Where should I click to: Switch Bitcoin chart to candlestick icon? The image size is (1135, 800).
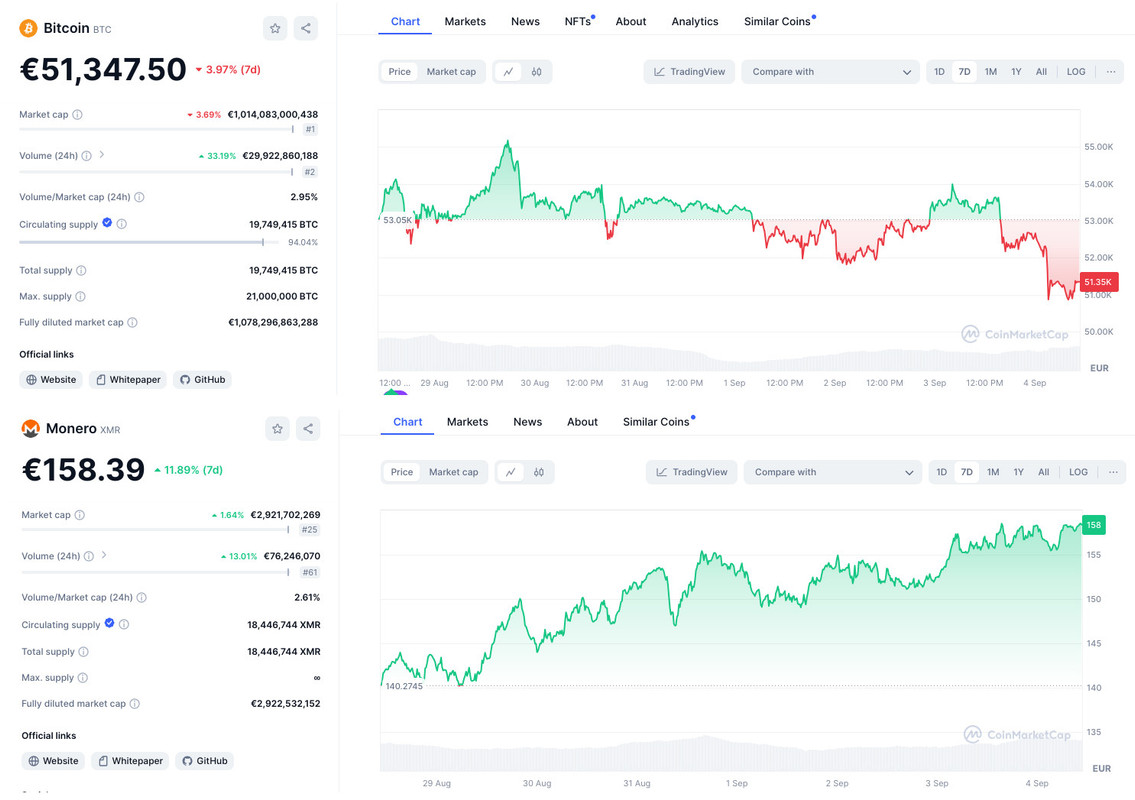pyautogui.click(x=536, y=72)
